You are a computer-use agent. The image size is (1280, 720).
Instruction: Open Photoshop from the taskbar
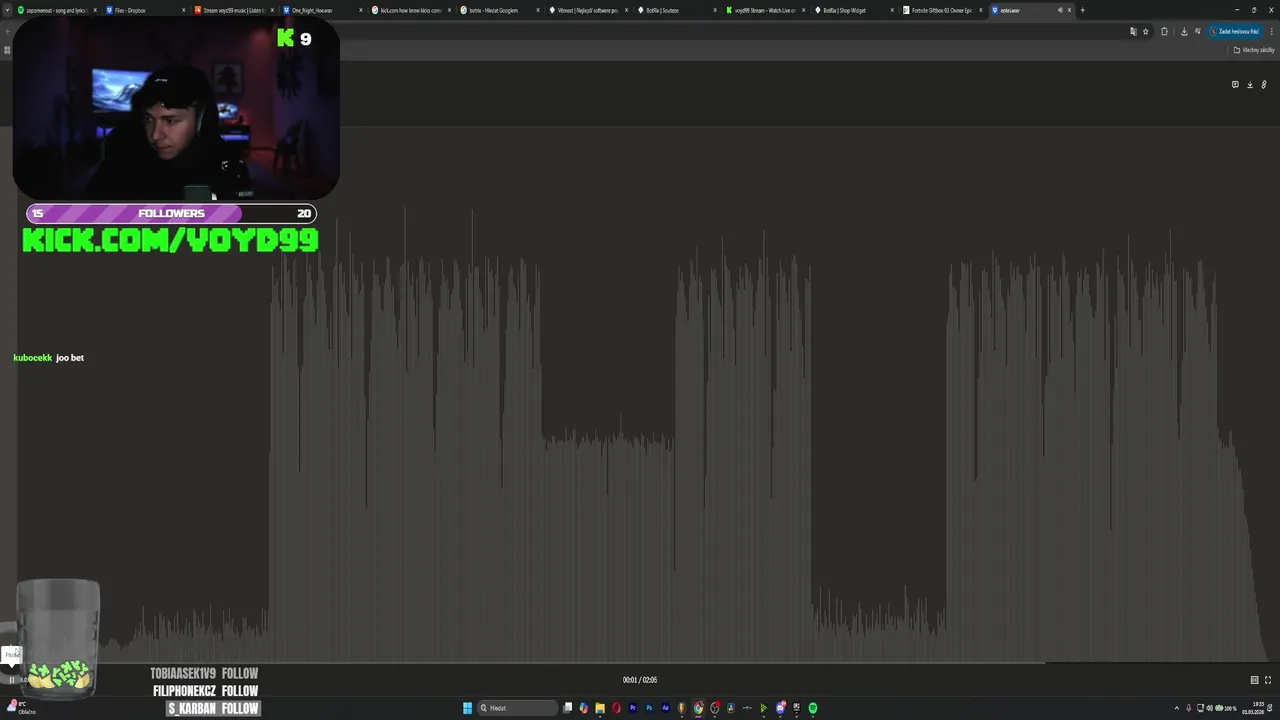tap(649, 708)
